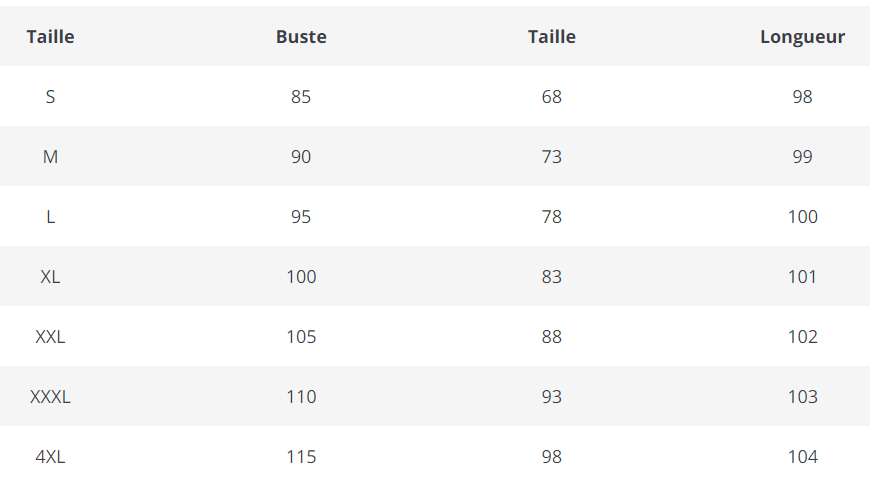
Task: Select the M size label
Action: [x=50, y=157]
